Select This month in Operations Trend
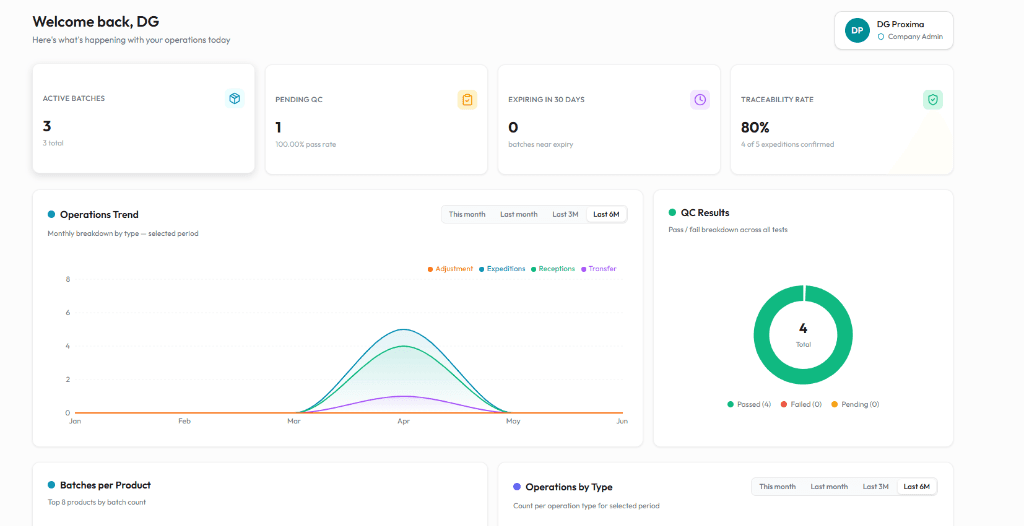 (x=467, y=214)
